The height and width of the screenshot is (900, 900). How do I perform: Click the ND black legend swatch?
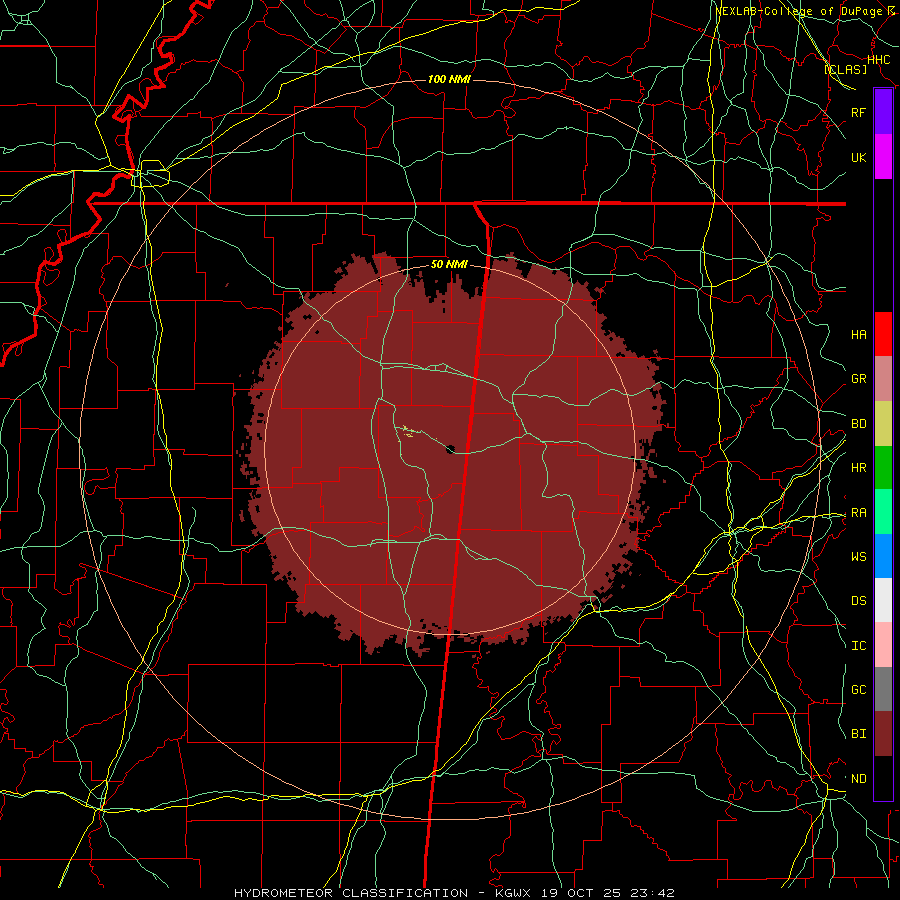click(883, 778)
